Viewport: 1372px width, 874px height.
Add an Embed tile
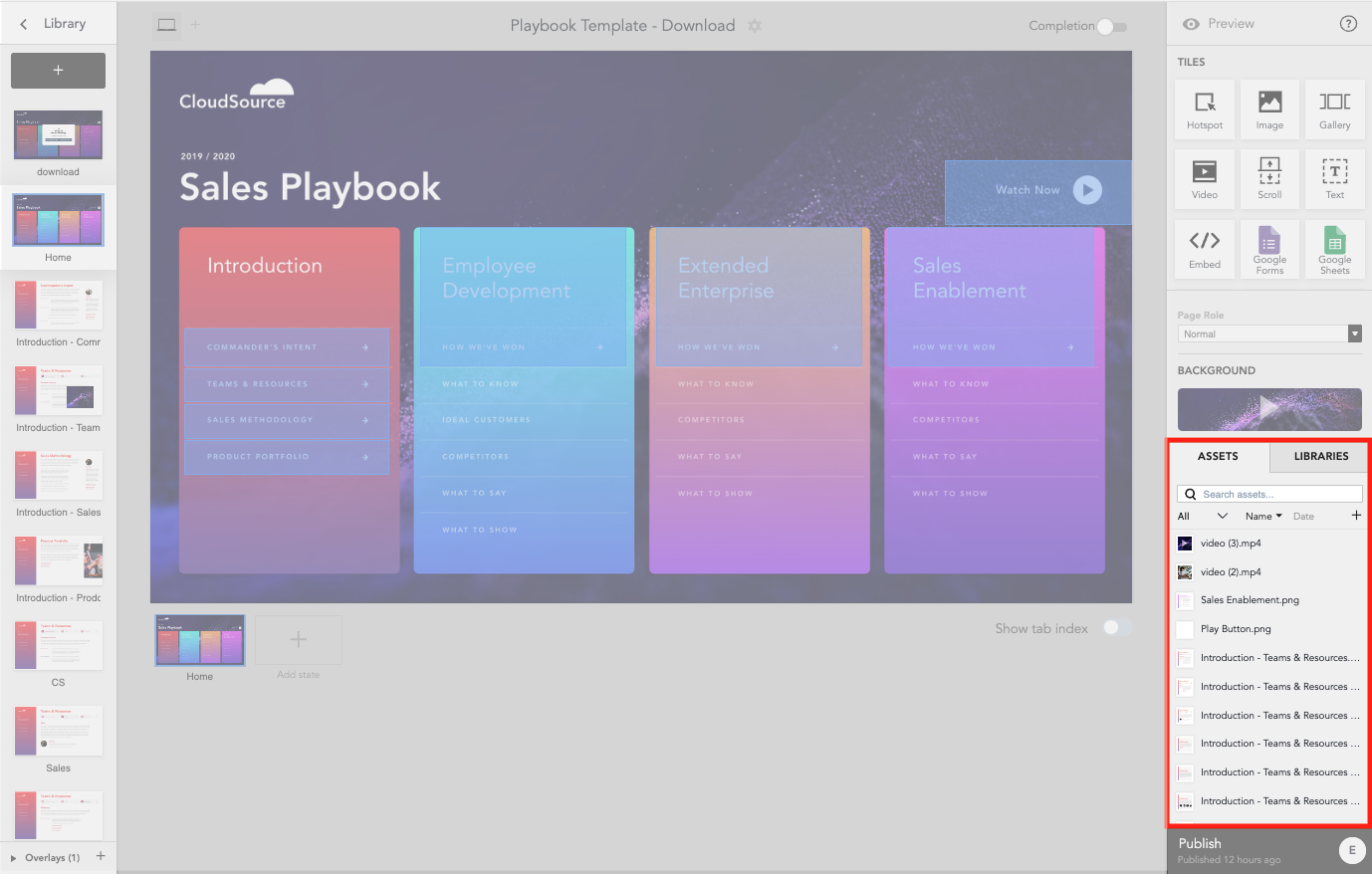click(x=1204, y=248)
